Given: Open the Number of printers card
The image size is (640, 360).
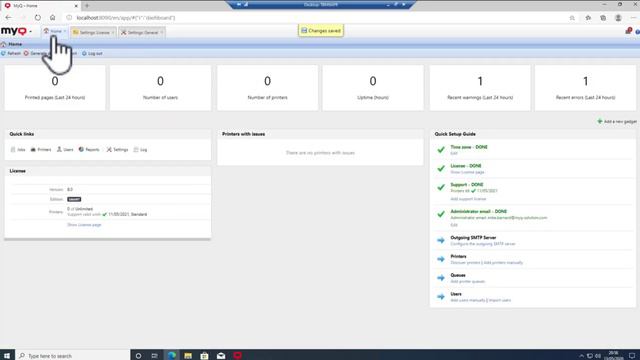Looking at the screenshot, I should pos(267,87).
